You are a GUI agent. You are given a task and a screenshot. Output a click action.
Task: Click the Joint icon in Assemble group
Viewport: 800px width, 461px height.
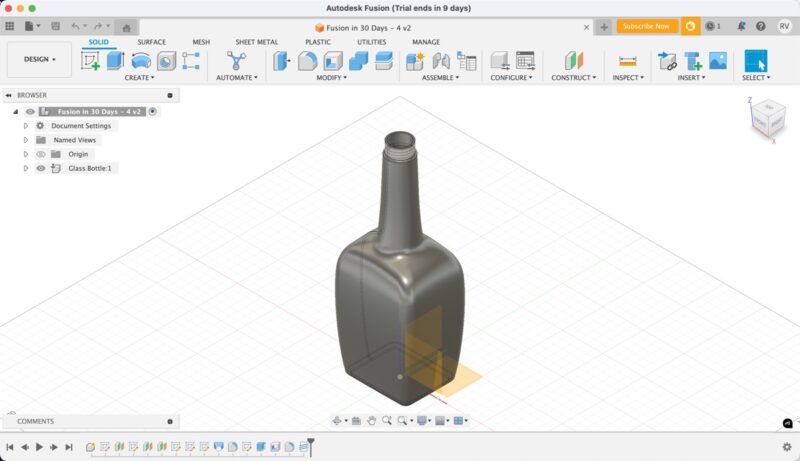[x=441, y=61]
